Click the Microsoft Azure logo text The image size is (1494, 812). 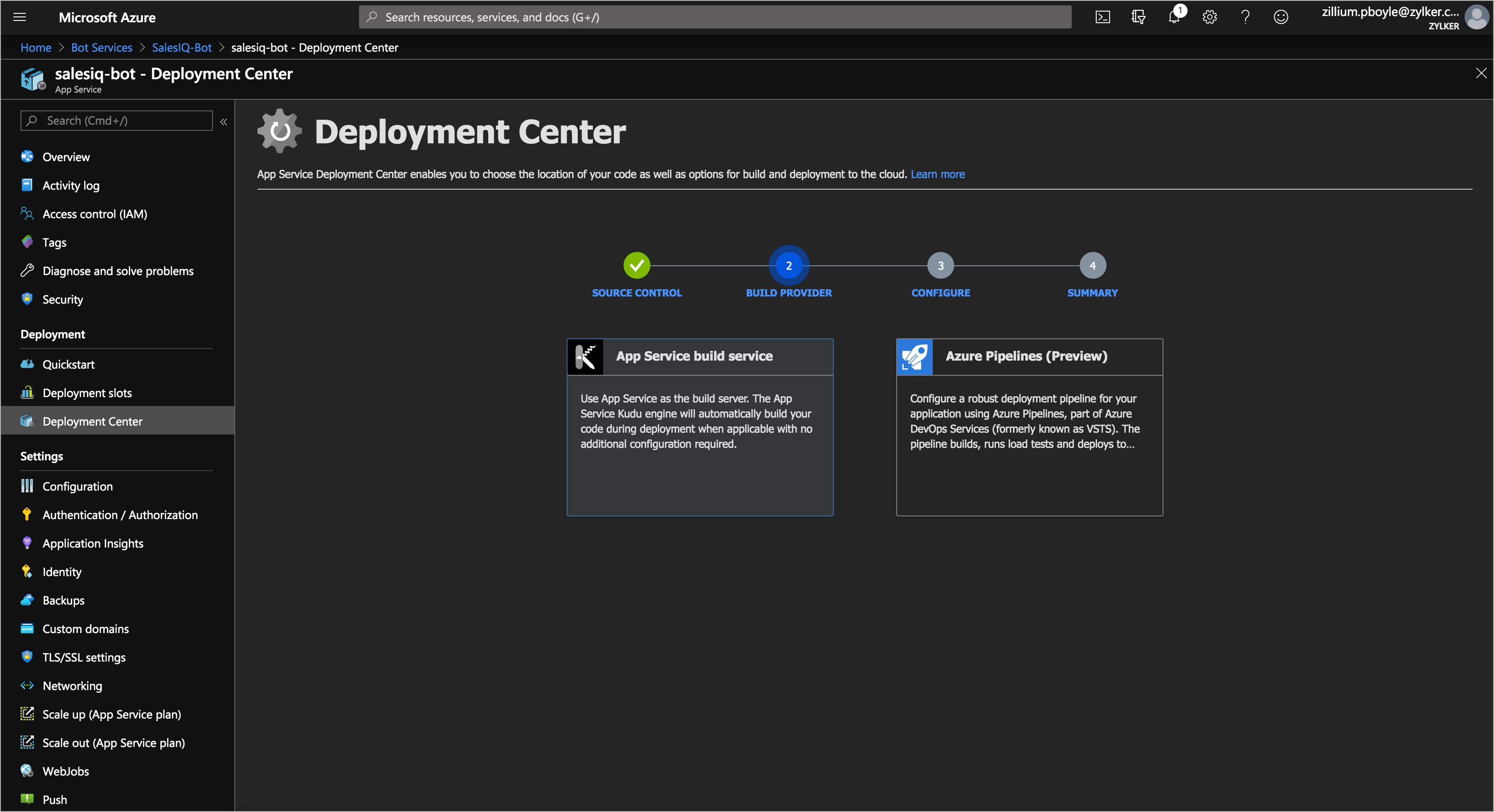[107, 17]
